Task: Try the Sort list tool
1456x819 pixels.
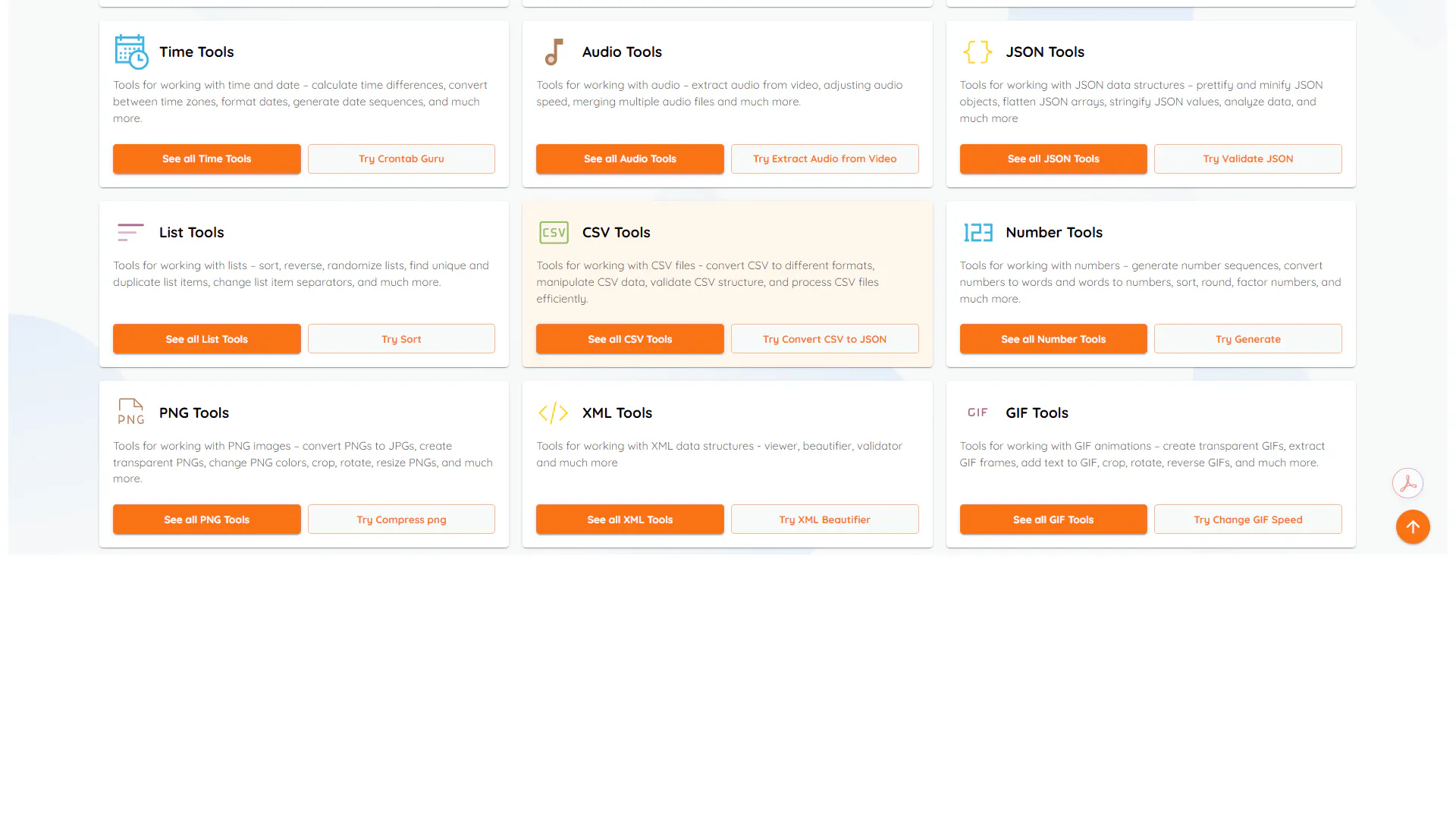Action: (x=401, y=339)
